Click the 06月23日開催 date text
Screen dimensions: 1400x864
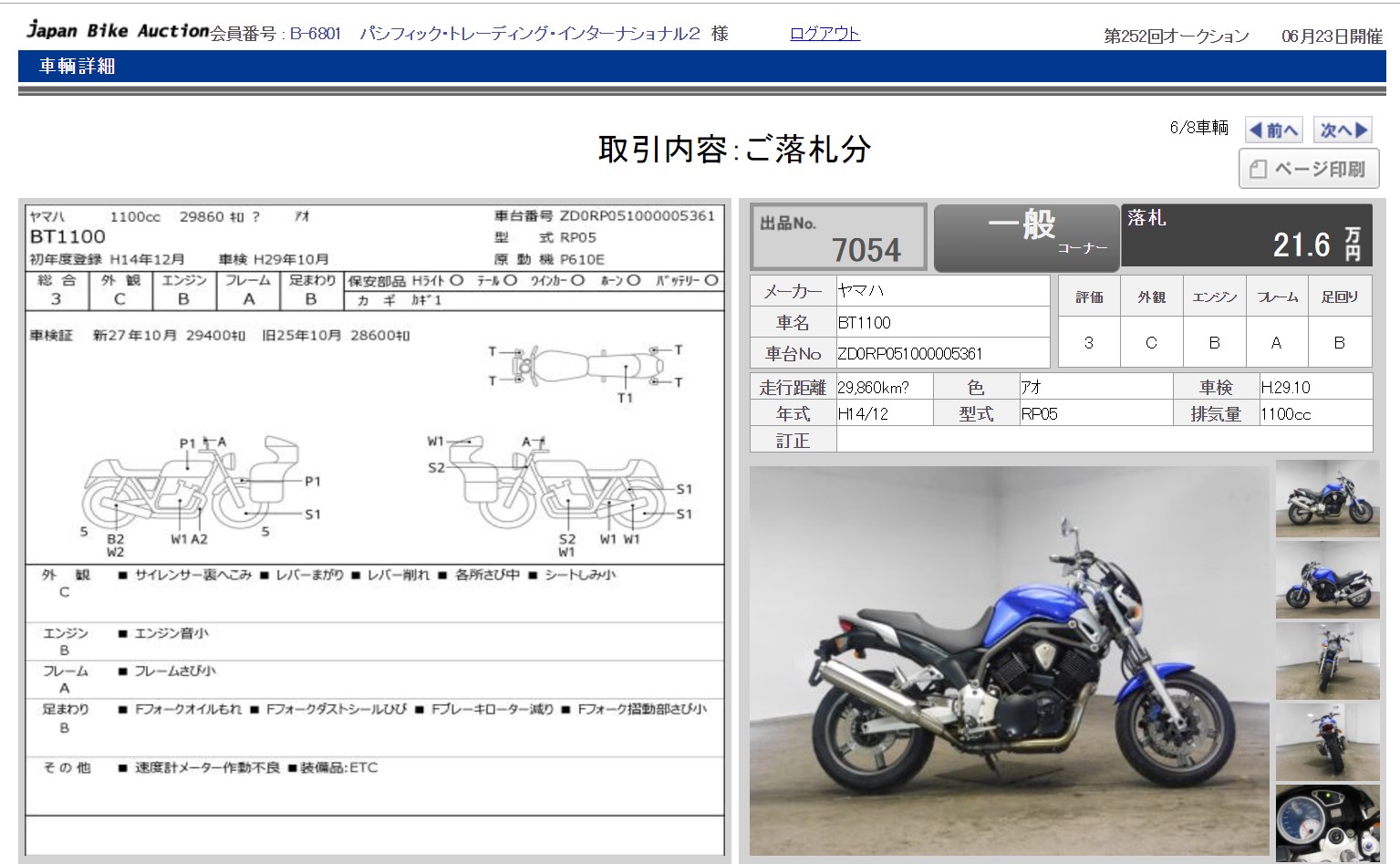(x=1332, y=36)
